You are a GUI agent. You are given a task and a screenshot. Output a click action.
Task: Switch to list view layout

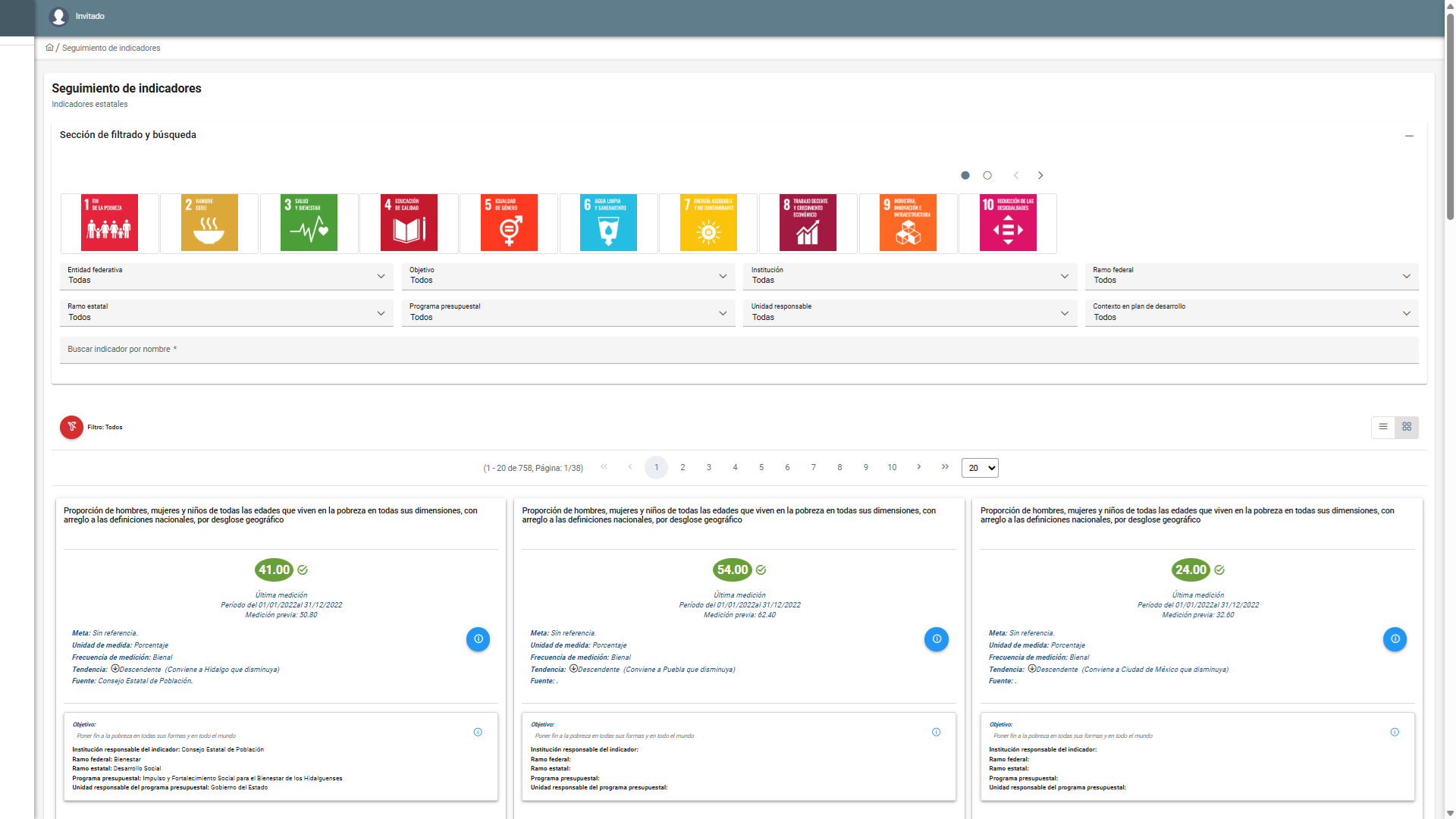point(1383,428)
